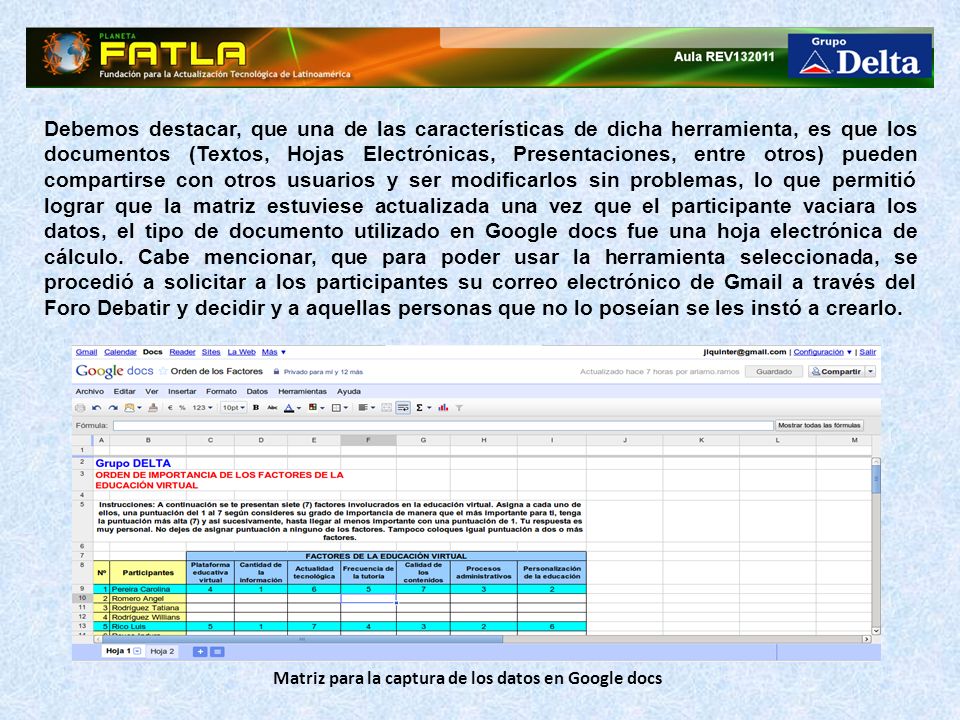
Task: Click the vertical scrollbar thumb
Action: (x=876, y=480)
